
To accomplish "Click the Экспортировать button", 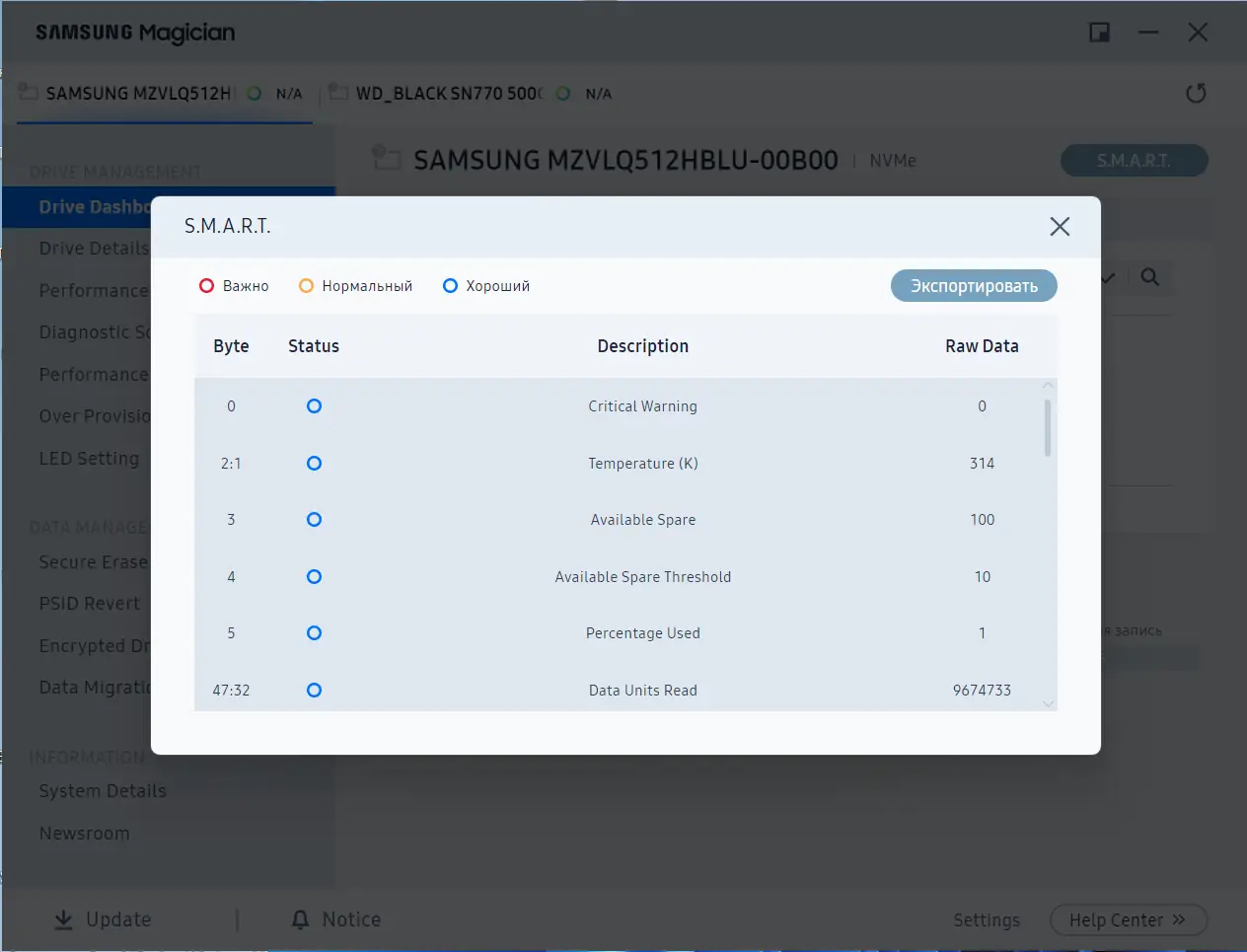I will (974, 286).
